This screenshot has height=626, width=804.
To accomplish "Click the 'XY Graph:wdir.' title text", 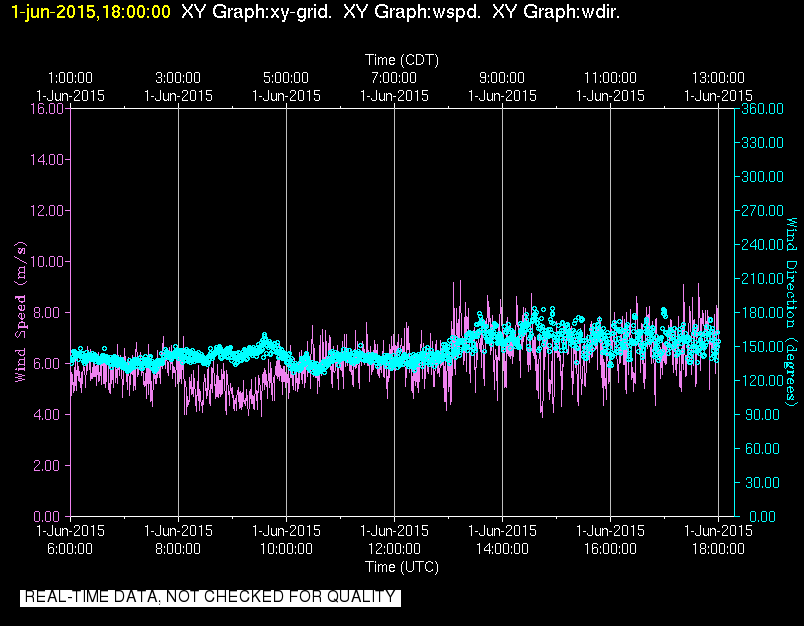I will tap(556, 12).
